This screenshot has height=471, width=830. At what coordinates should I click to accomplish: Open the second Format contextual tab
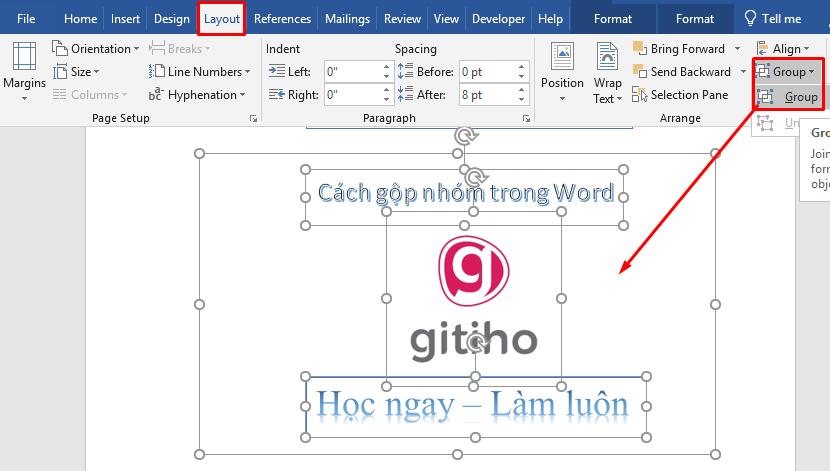(694, 19)
